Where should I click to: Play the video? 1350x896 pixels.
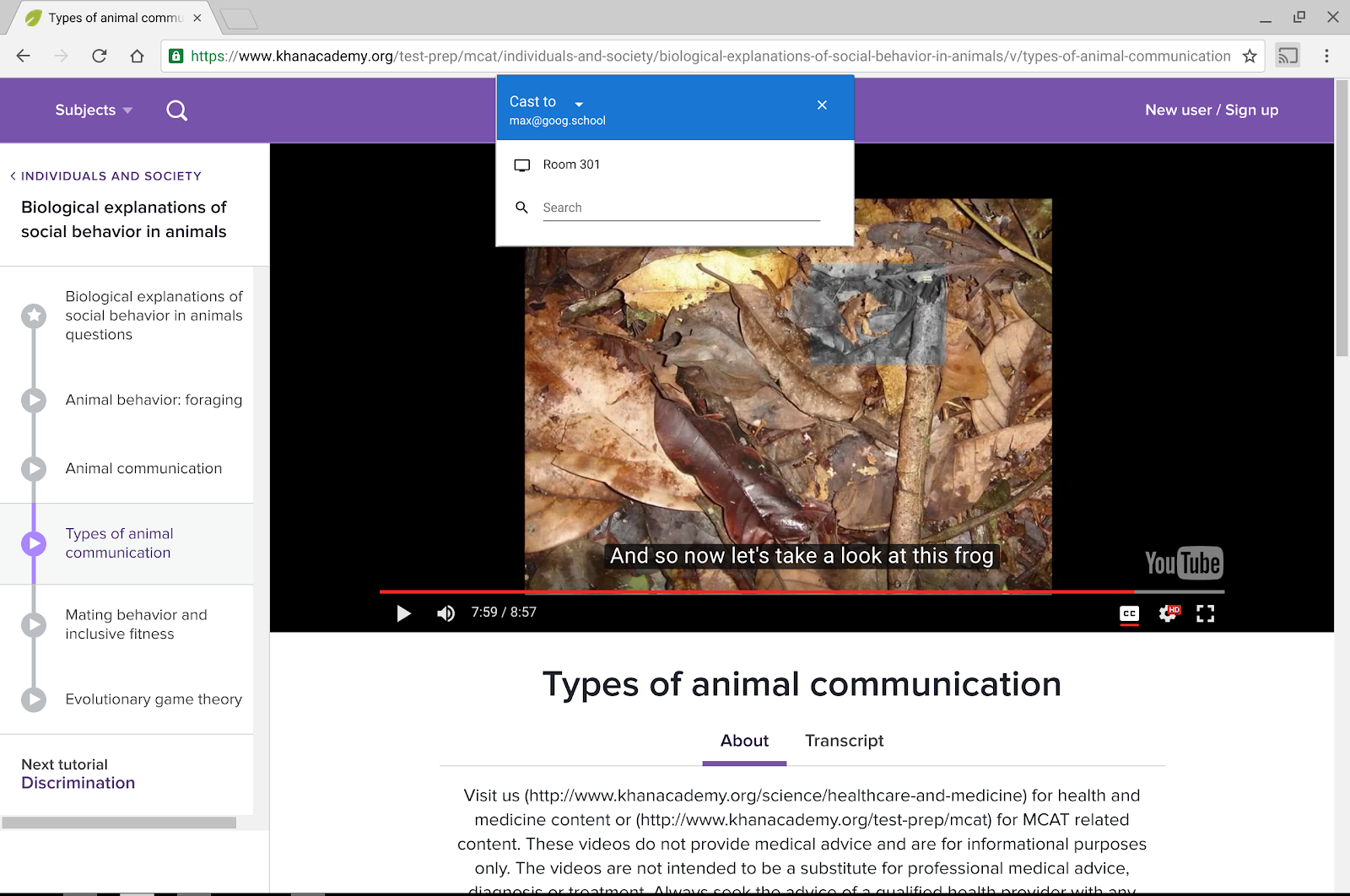tap(404, 613)
